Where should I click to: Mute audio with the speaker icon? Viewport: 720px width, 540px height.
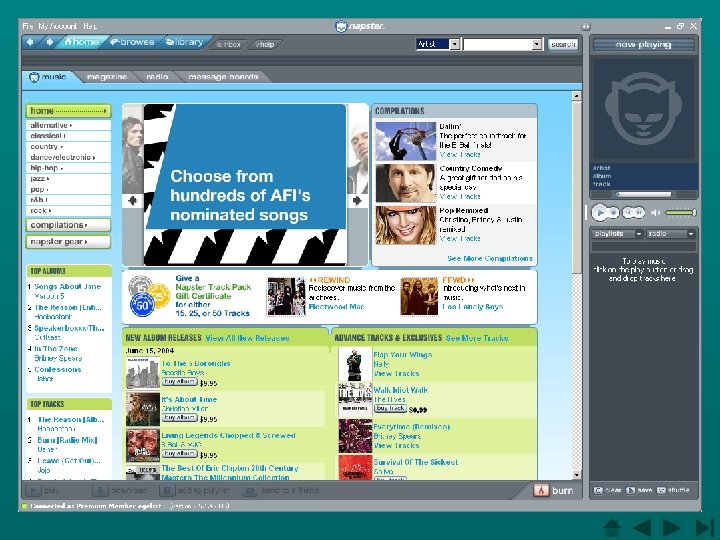pos(656,212)
